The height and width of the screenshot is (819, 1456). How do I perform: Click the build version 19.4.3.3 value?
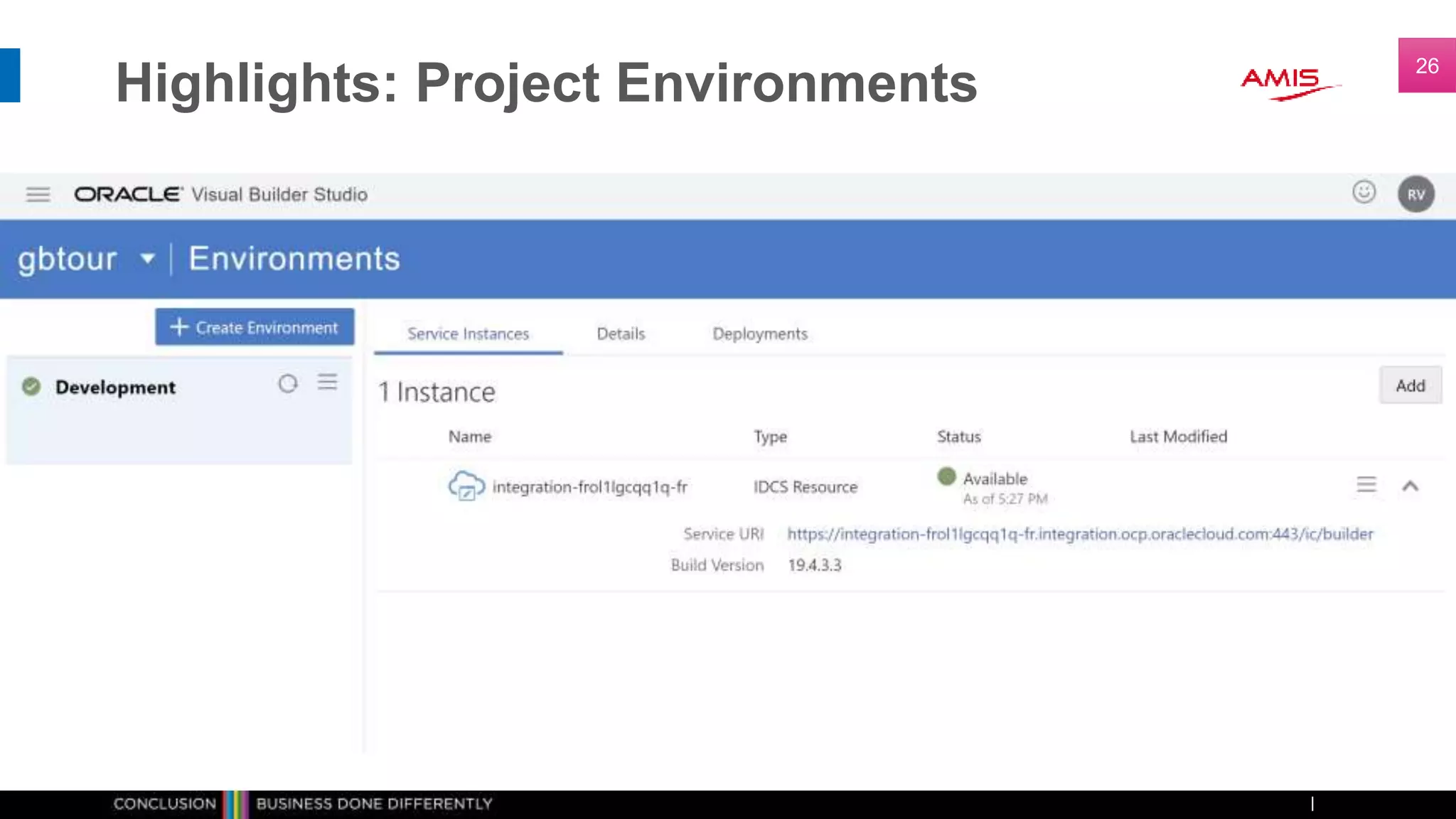[814, 565]
